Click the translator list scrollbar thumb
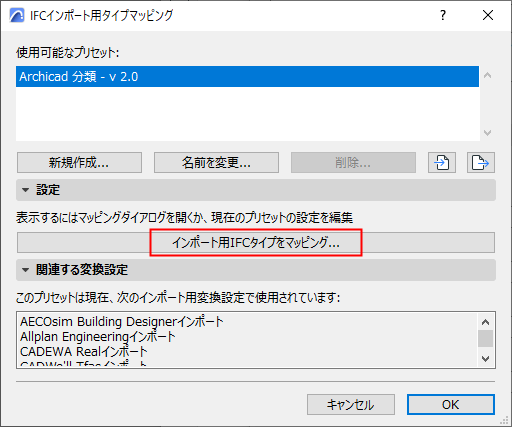 pos(486,339)
